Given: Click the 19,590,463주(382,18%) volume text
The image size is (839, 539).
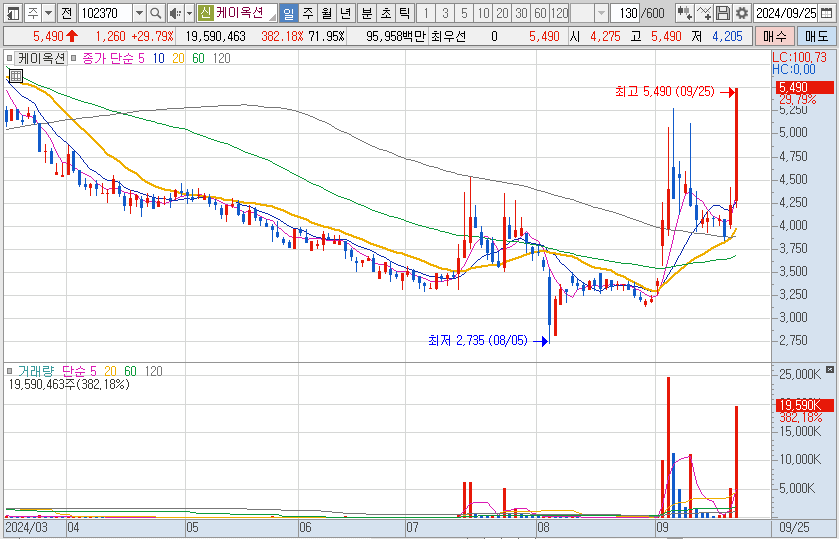Looking at the screenshot, I should [68, 384].
